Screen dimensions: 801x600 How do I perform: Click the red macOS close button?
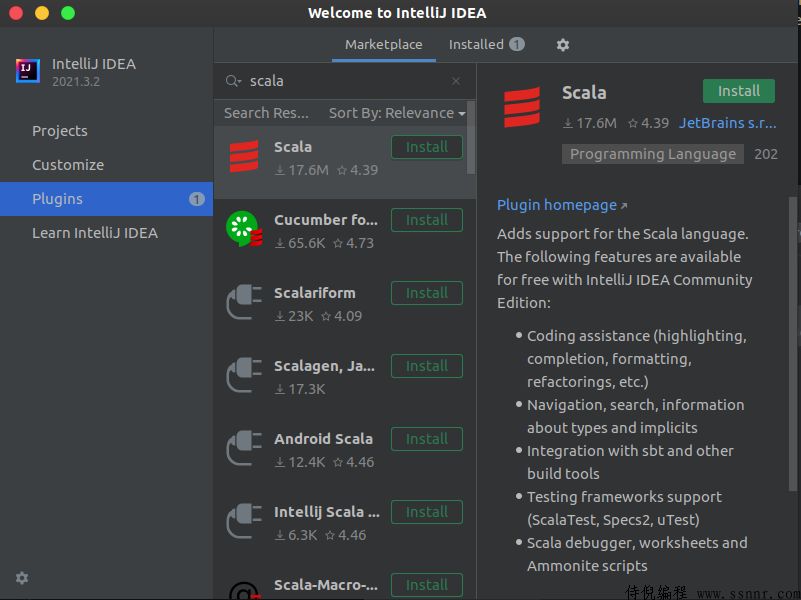click(16, 13)
